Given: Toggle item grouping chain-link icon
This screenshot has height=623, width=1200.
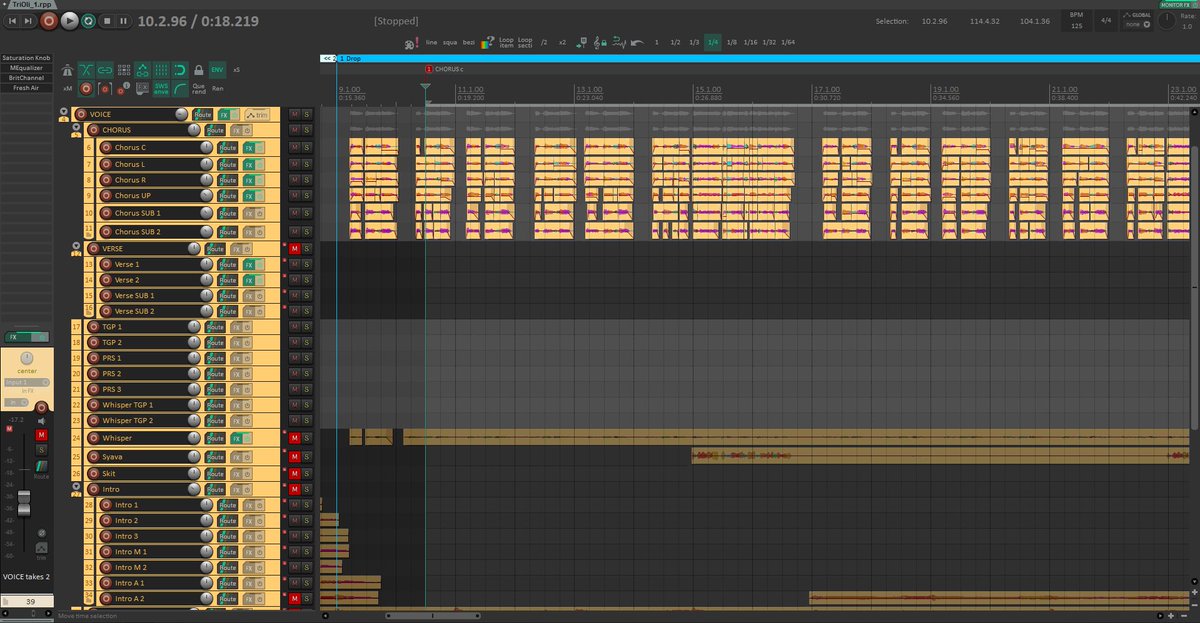Looking at the screenshot, I should click(104, 70).
